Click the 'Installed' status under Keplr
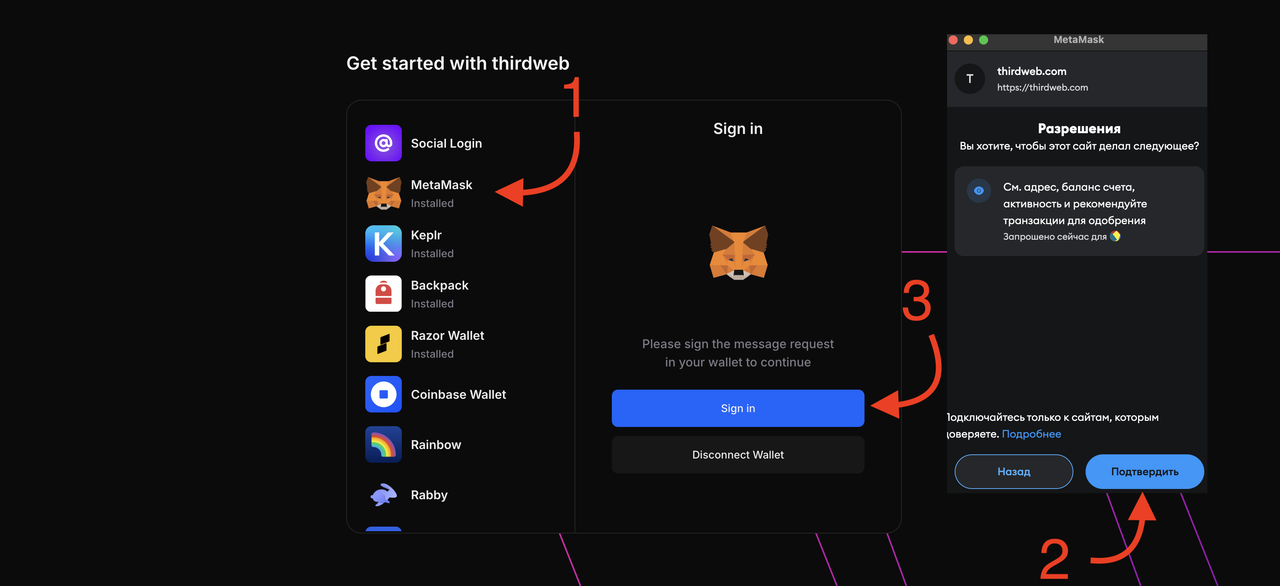This screenshot has width=1280, height=586. 432,254
